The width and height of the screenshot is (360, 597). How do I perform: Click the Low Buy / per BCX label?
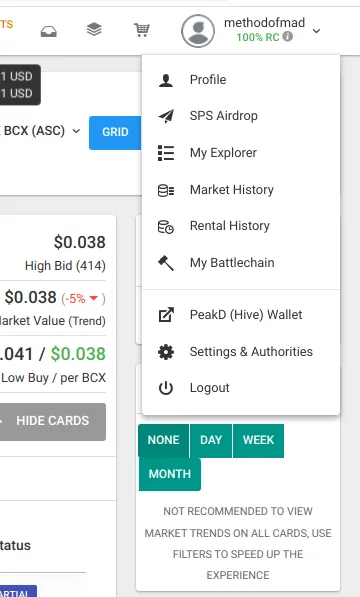(x=53, y=378)
